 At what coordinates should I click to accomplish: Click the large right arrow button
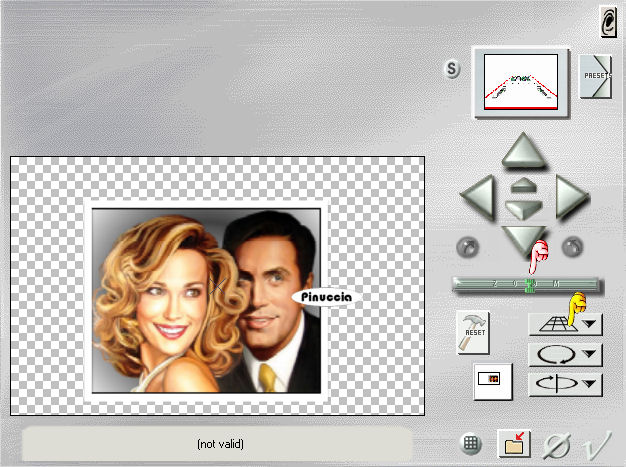point(572,196)
